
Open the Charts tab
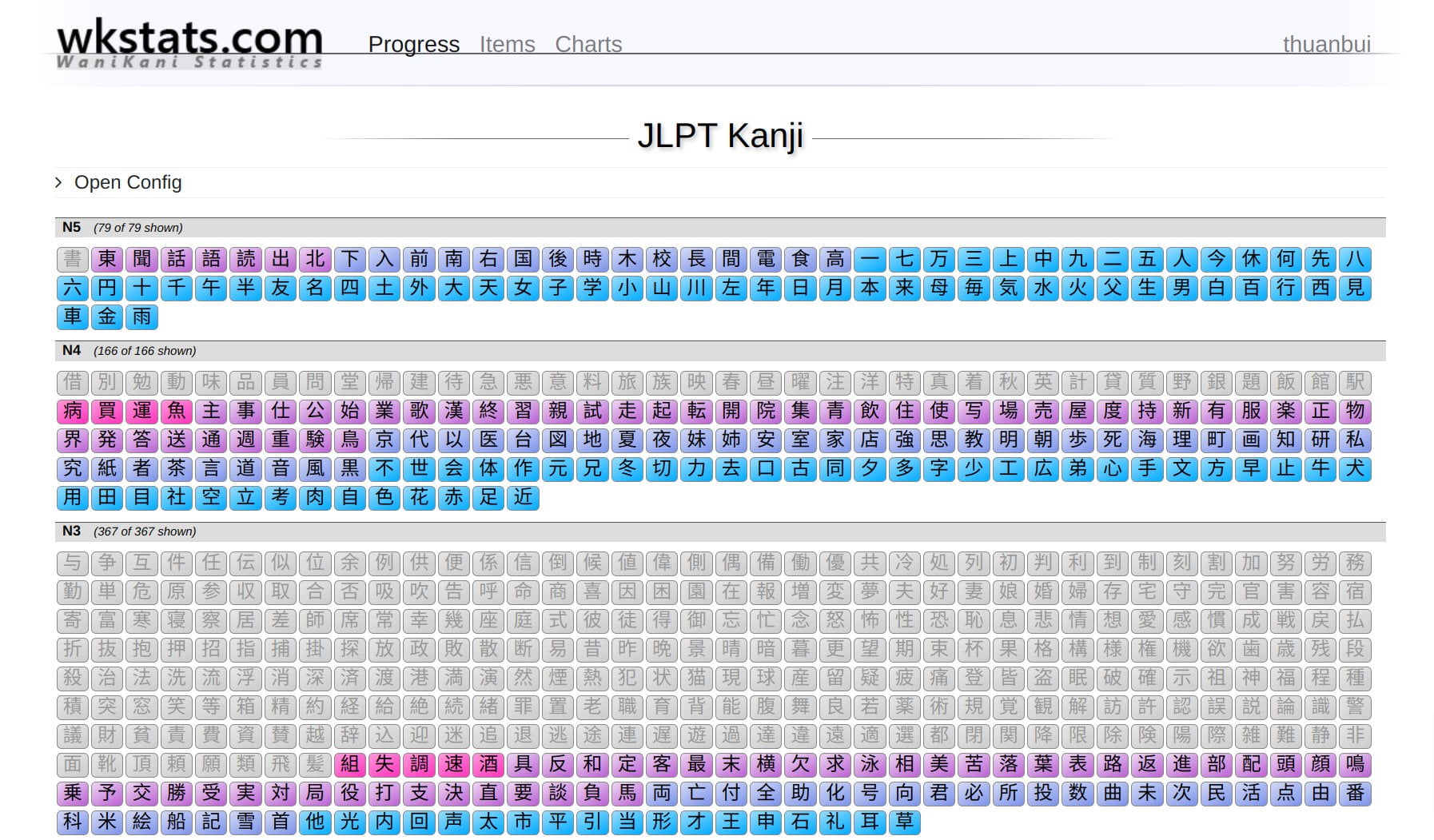coord(588,45)
